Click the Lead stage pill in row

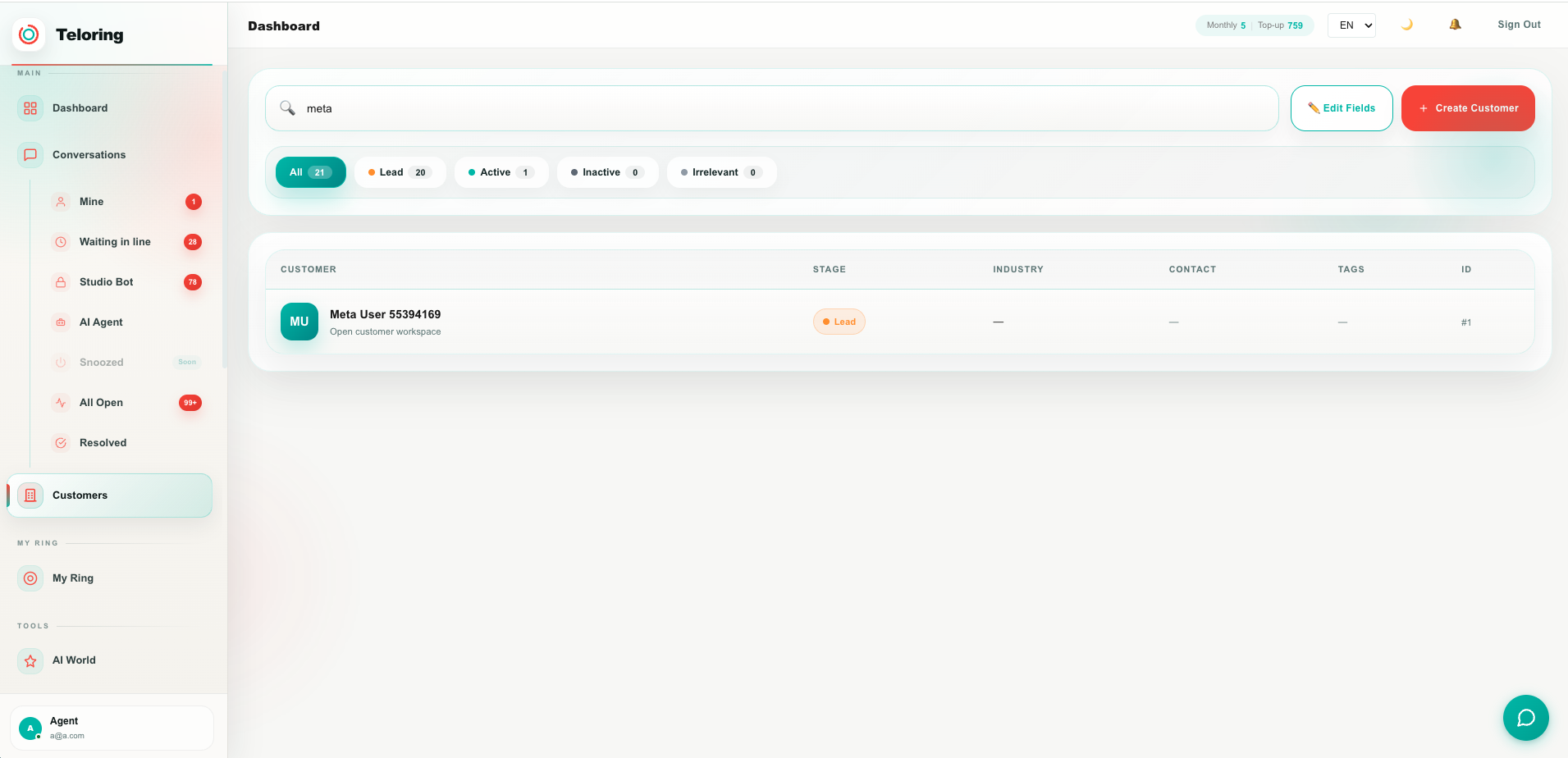tap(839, 322)
